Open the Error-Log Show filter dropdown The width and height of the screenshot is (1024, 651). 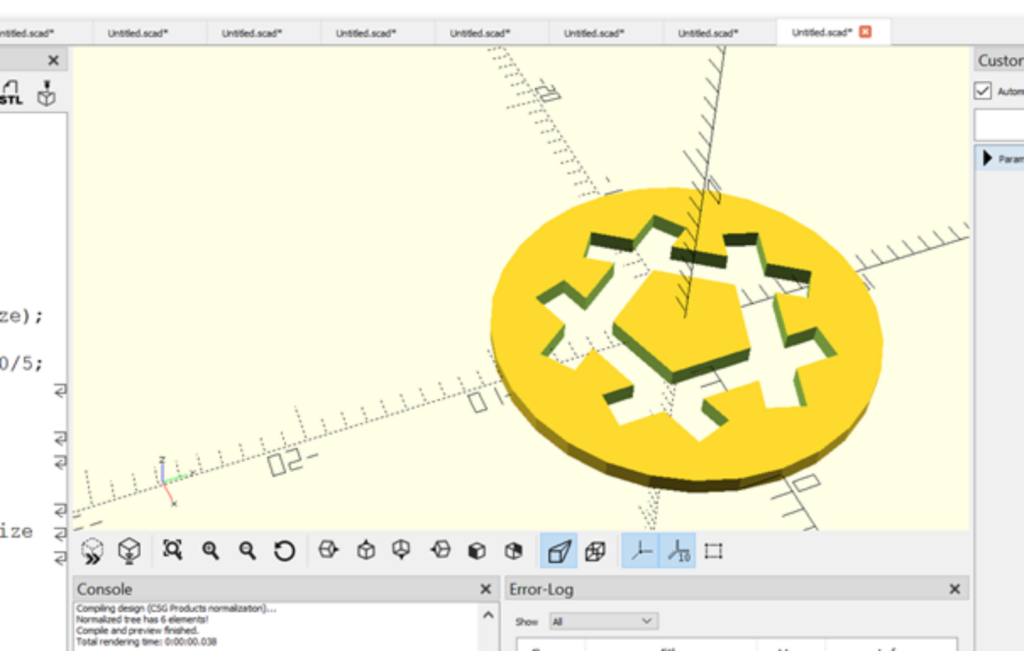(603, 621)
